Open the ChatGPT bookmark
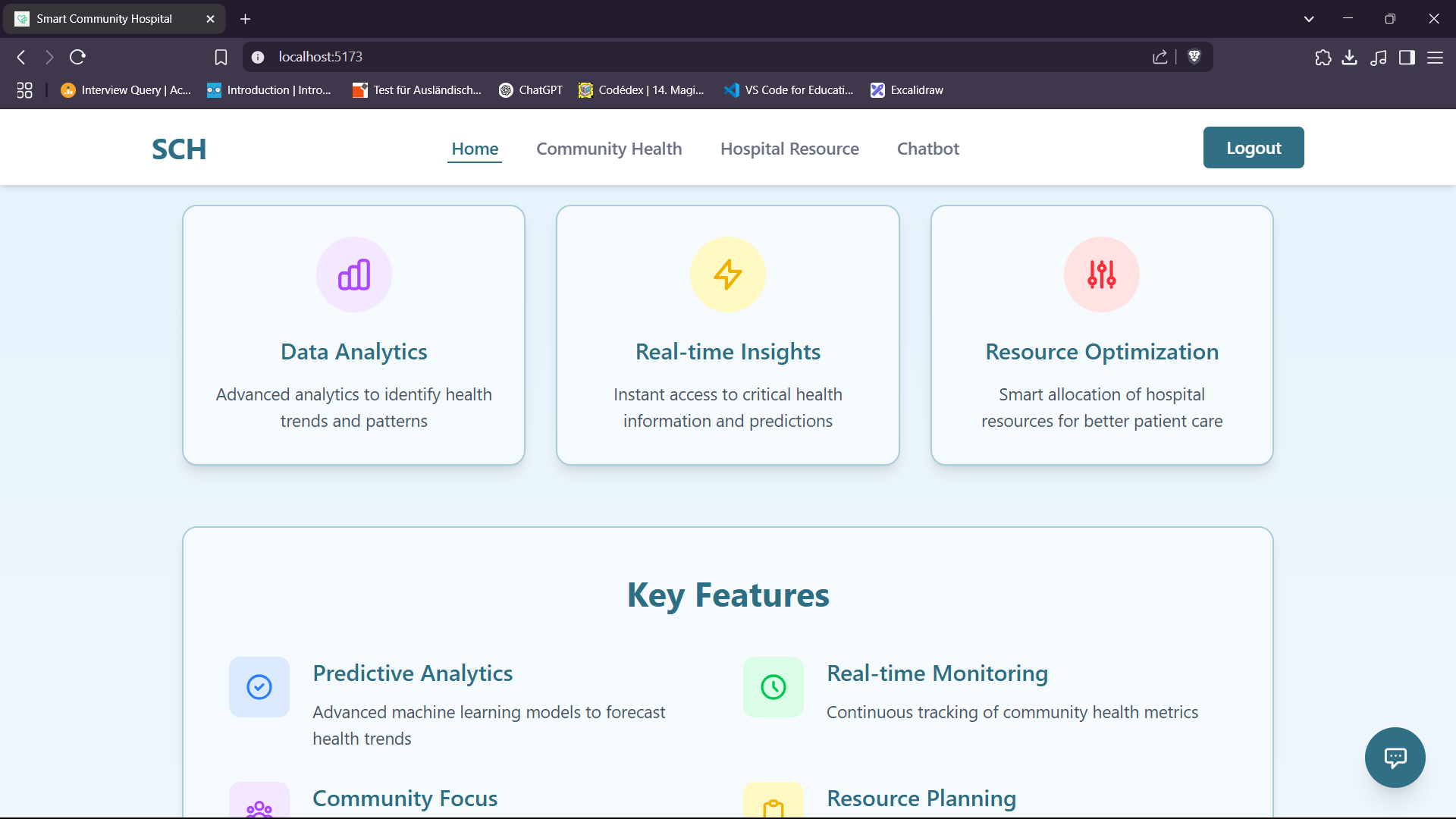Viewport: 1456px width, 819px height. pos(531,89)
